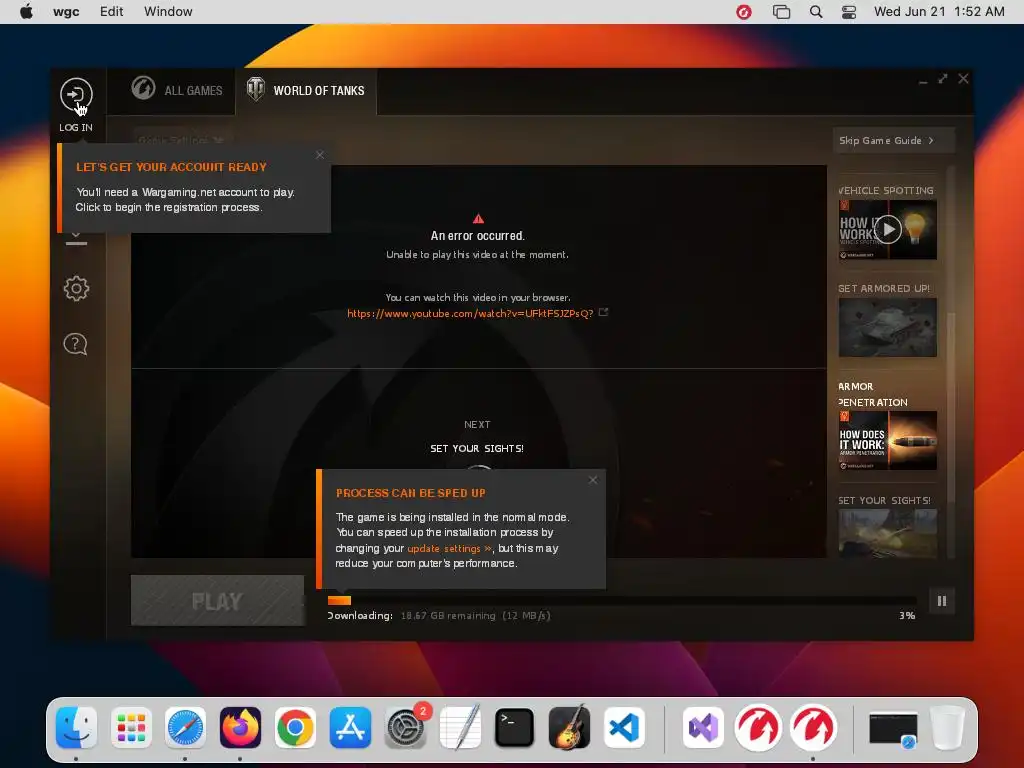
Task: Open Finder from the dock
Action: pyautogui.click(x=76, y=727)
